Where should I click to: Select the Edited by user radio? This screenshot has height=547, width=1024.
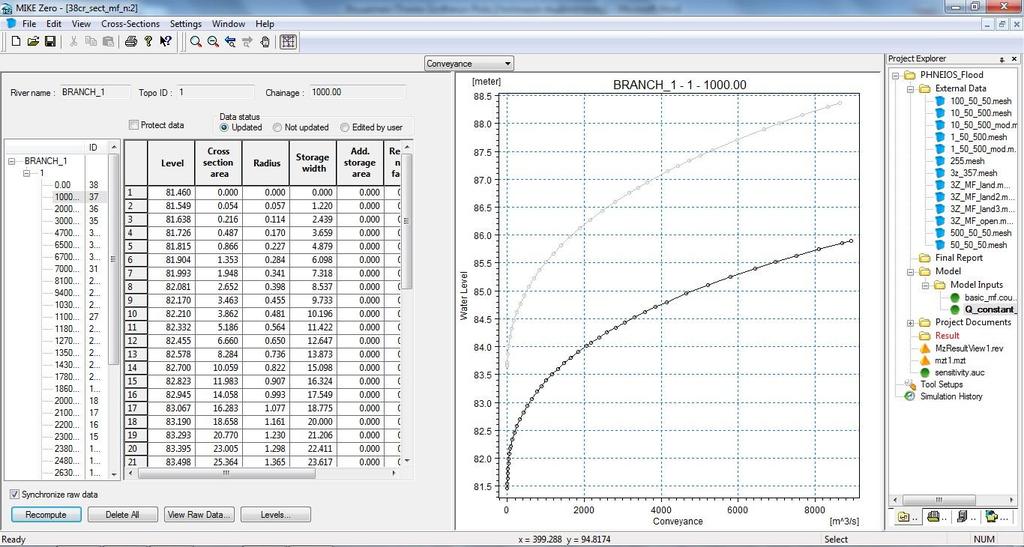(x=345, y=127)
